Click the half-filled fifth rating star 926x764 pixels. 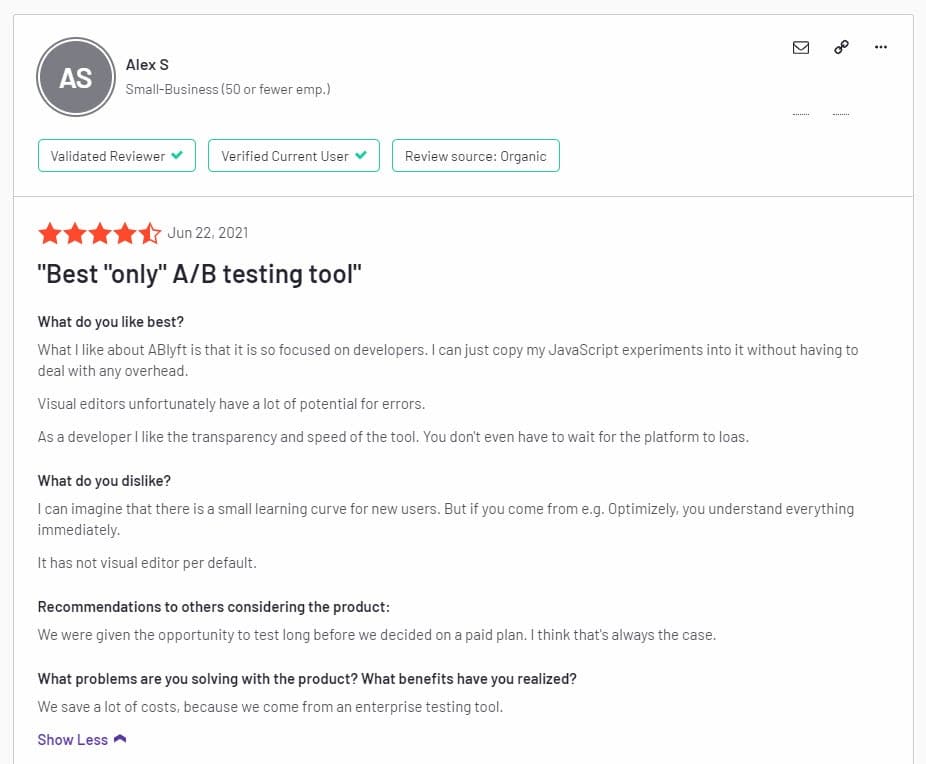150,234
